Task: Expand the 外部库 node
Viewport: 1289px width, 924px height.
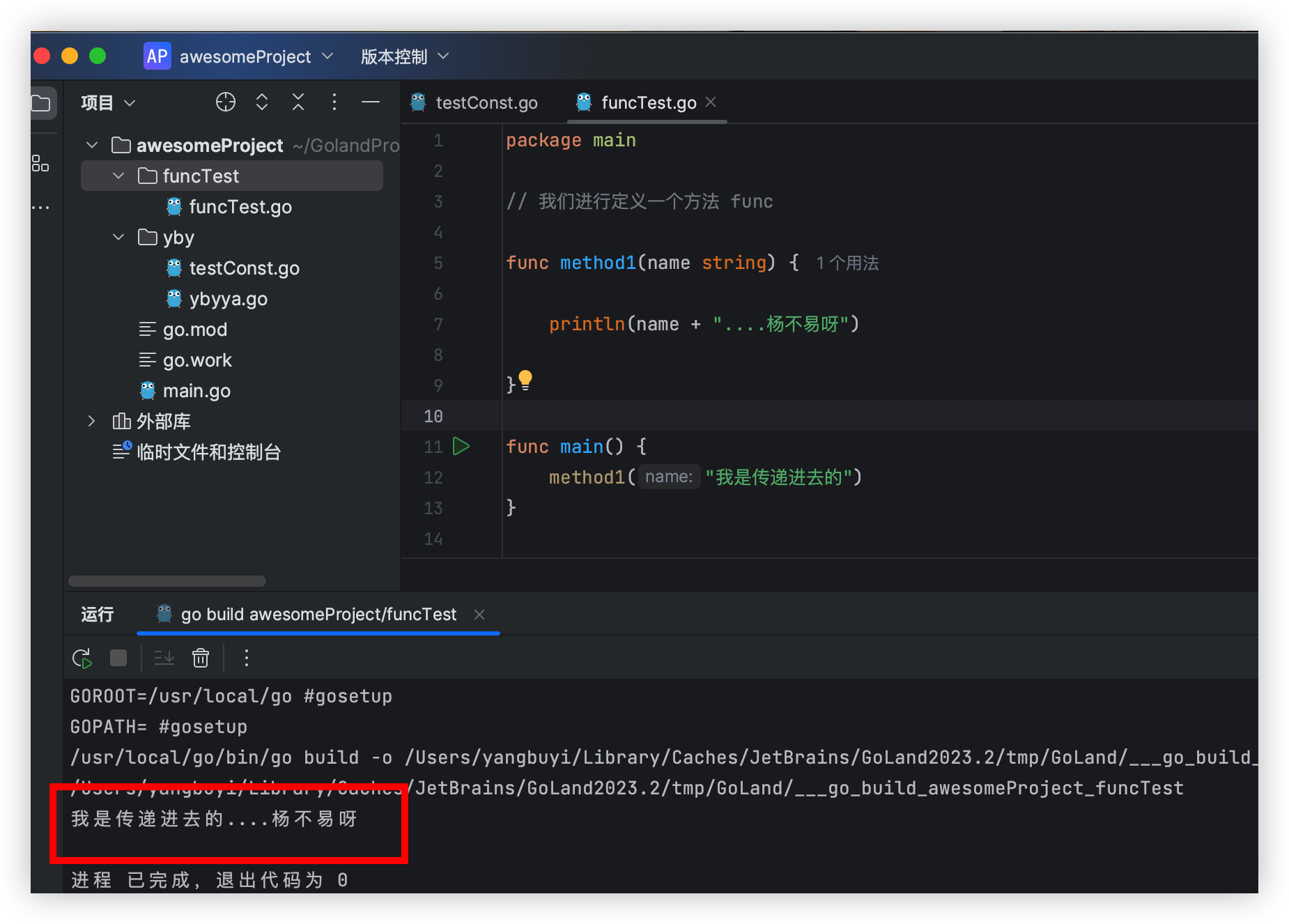Action: click(x=92, y=421)
